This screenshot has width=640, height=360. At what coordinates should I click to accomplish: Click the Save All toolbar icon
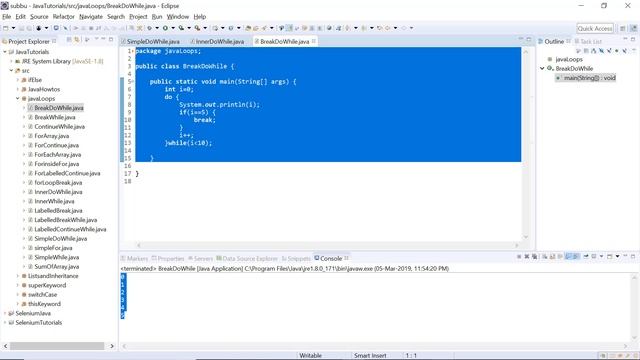pos(29,28)
